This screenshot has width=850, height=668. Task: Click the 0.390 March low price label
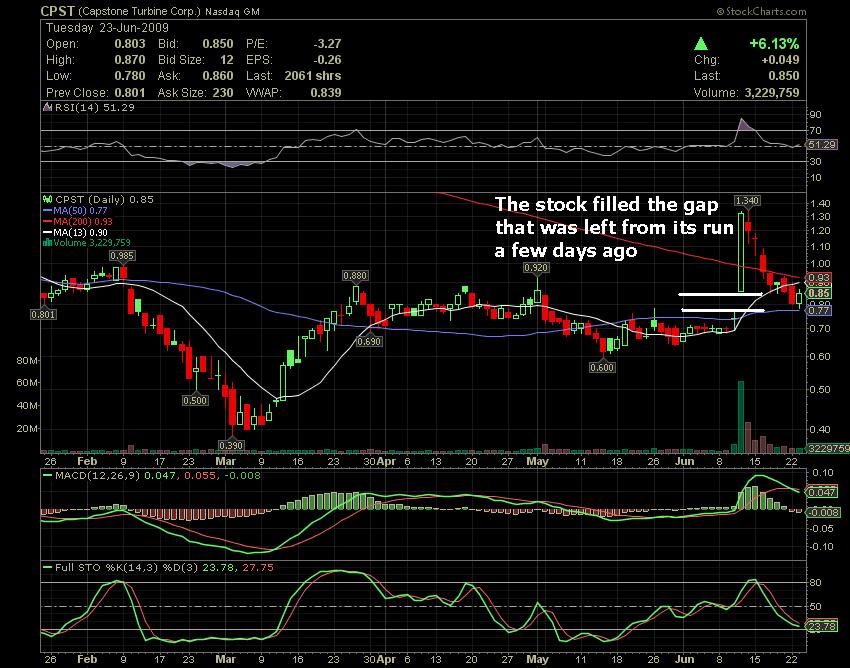(x=231, y=445)
